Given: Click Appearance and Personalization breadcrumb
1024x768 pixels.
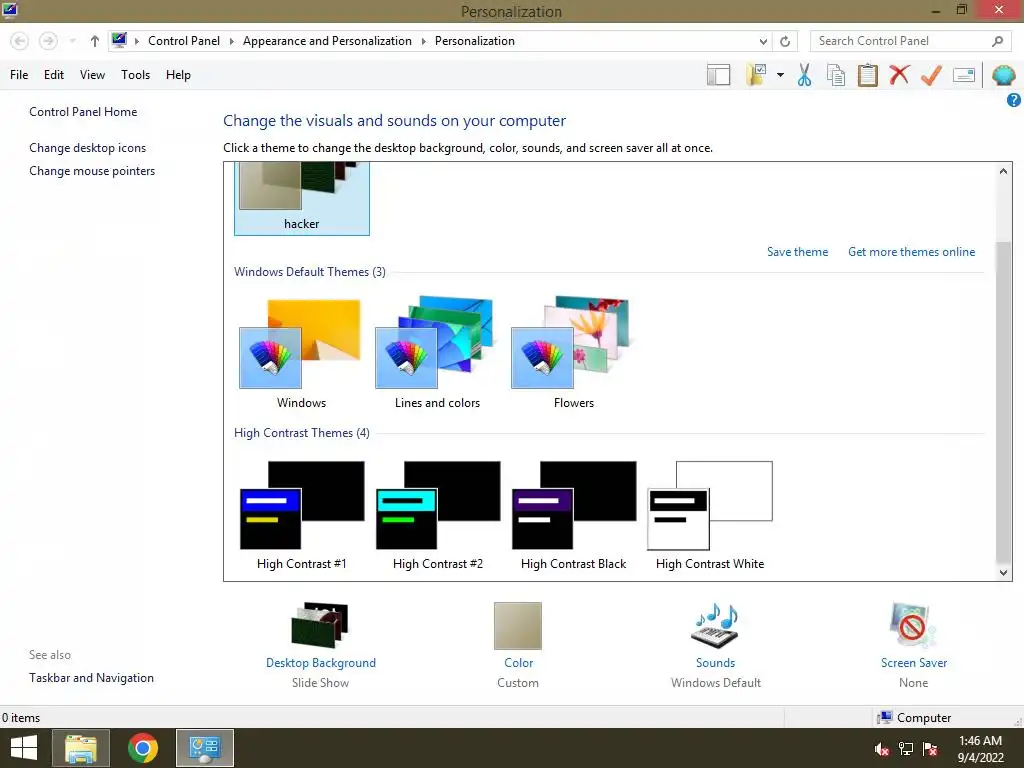Looking at the screenshot, I should pyautogui.click(x=327, y=40).
